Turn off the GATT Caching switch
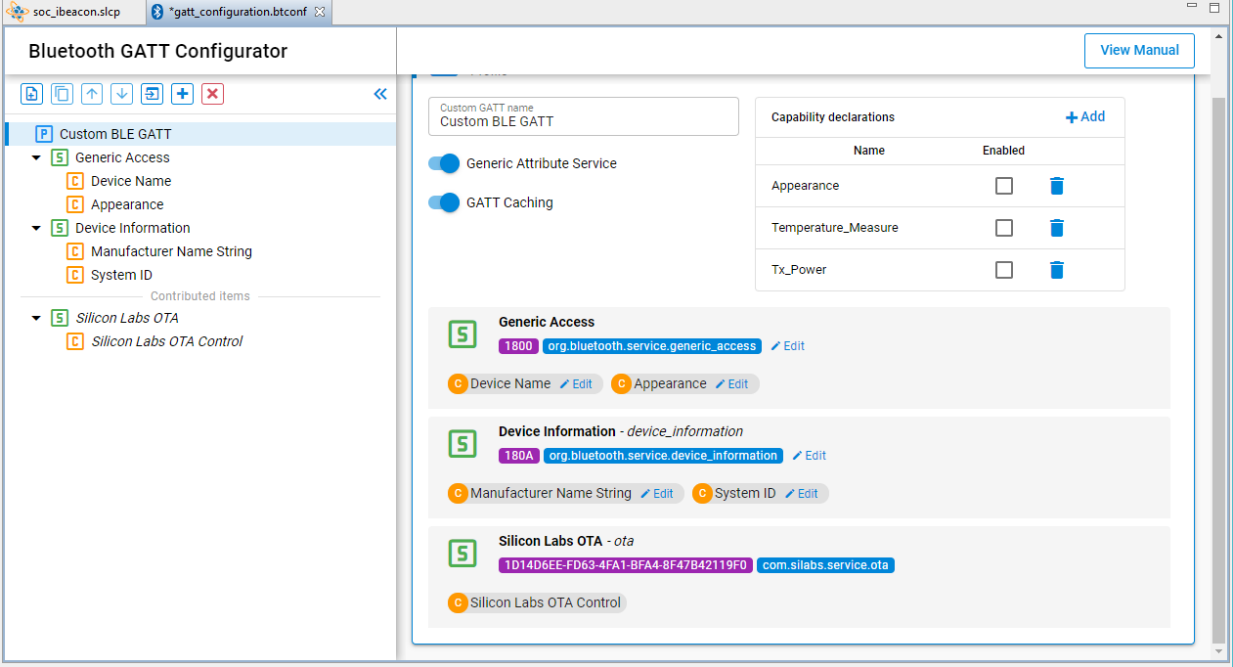The width and height of the screenshot is (1233, 667). (x=444, y=203)
